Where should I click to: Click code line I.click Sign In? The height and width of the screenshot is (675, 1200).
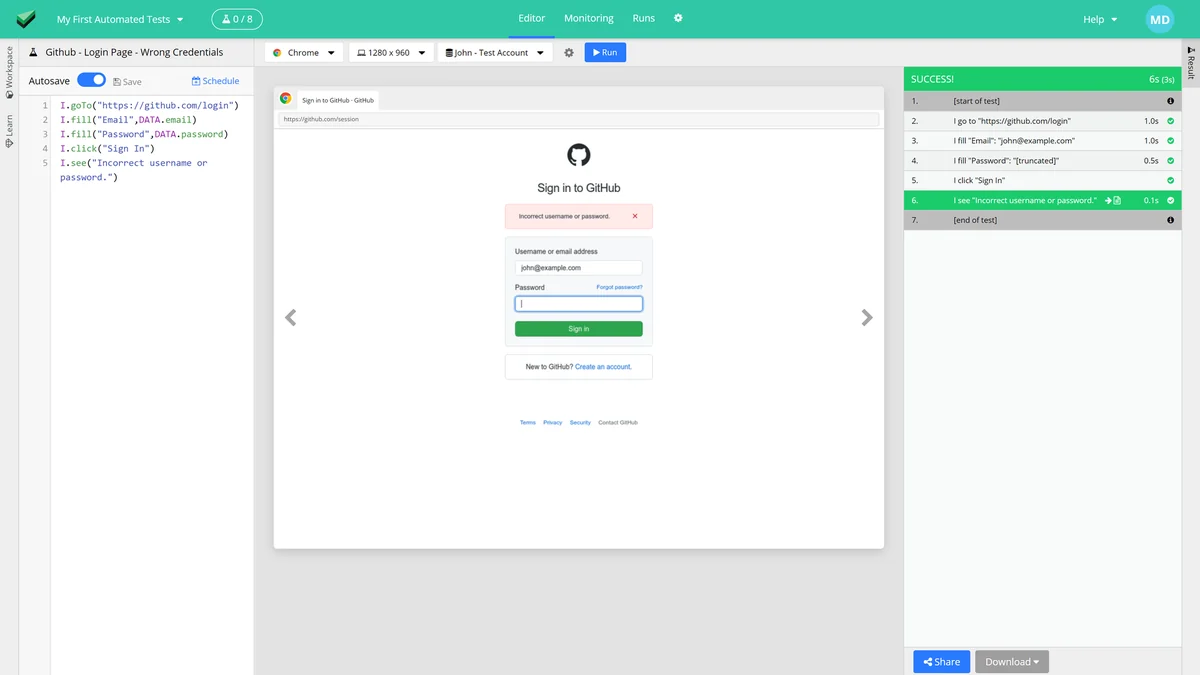[x=107, y=148]
